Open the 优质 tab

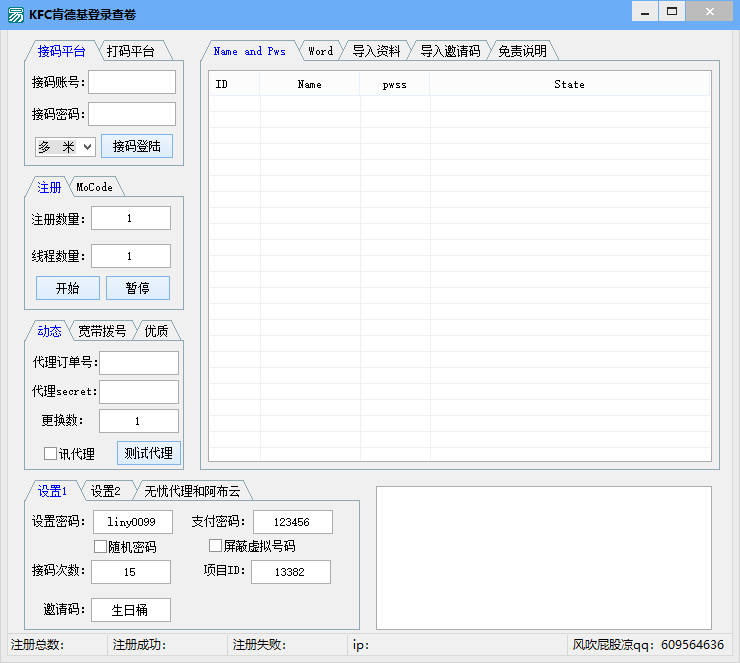pos(156,331)
